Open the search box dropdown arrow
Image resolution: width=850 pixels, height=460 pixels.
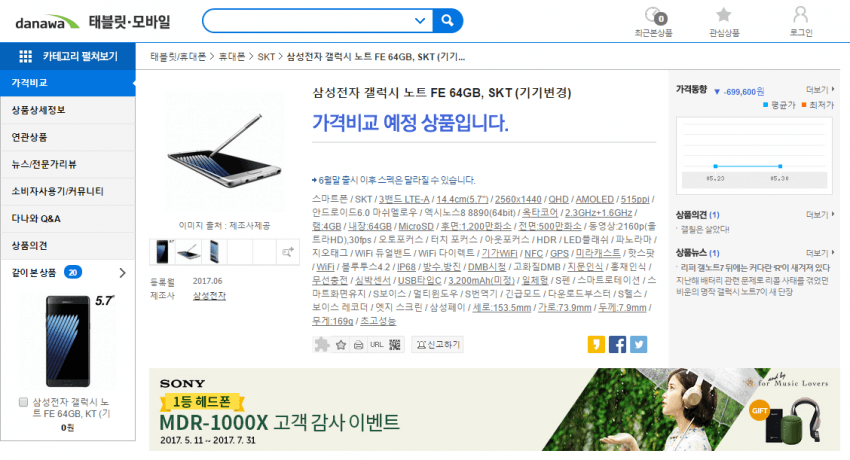[420, 21]
